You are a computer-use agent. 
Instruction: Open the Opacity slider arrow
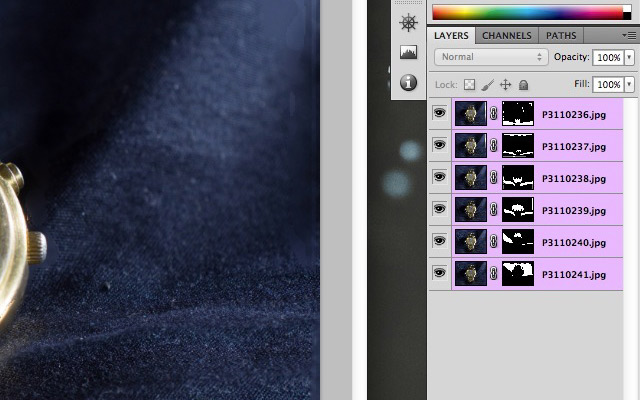click(629, 57)
